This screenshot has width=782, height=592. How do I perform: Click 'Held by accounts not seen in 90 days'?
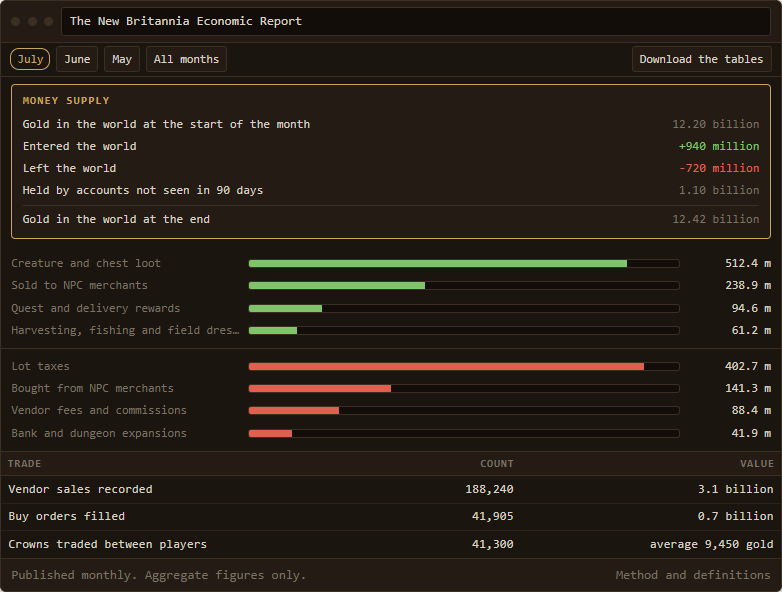click(x=143, y=190)
